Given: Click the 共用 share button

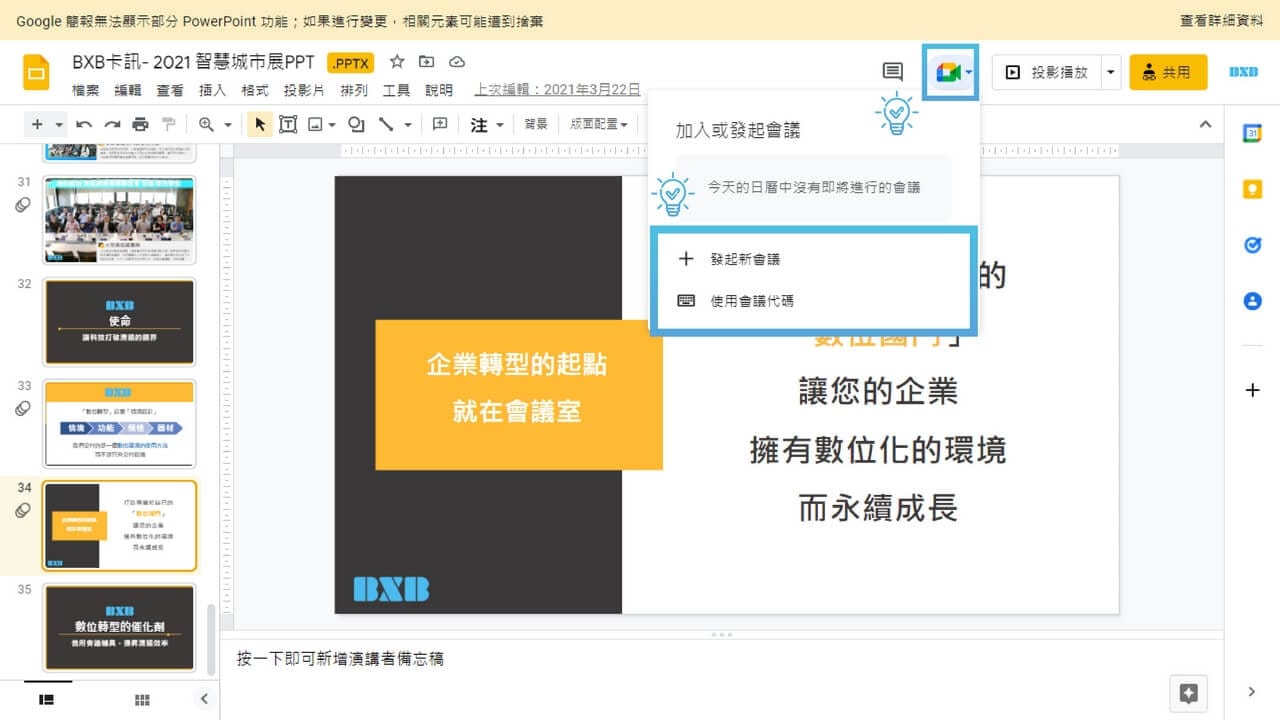Looking at the screenshot, I should click(1167, 71).
